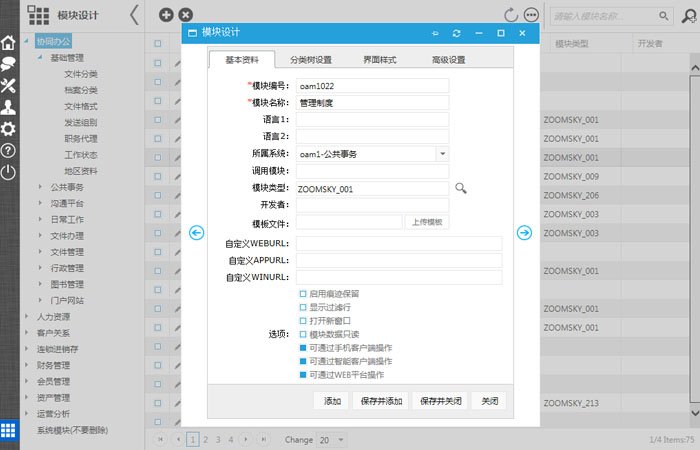Viewport: 700px width, 450px height.
Task: Click the 添加 button
Action: point(332,401)
